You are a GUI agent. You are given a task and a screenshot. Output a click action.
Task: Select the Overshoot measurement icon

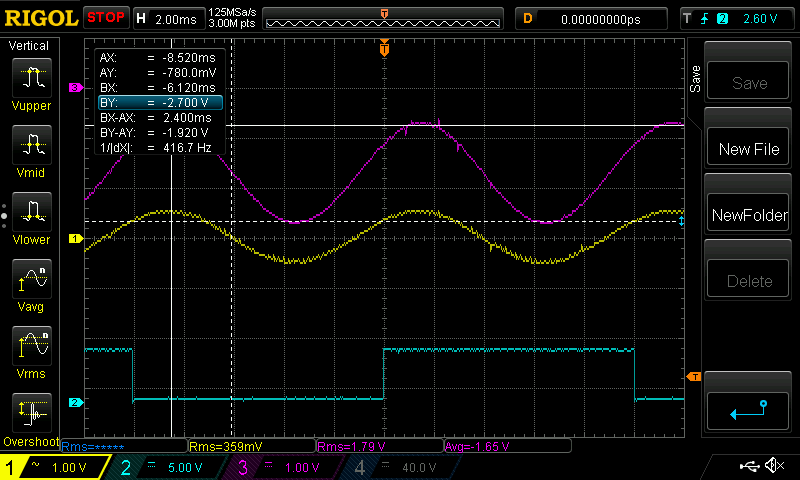point(32,411)
